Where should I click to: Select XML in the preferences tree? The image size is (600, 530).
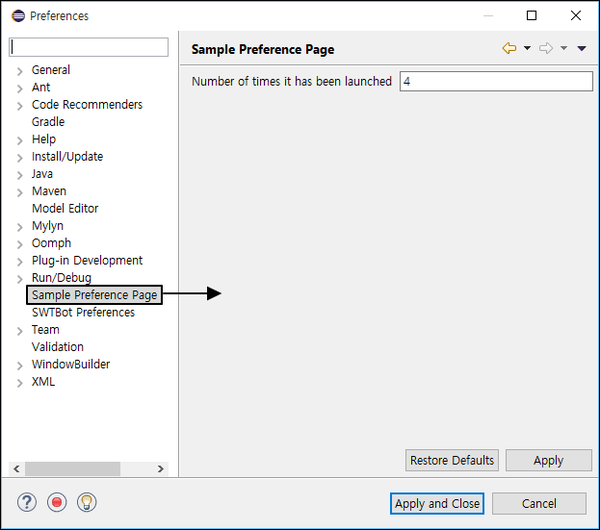pyautogui.click(x=43, y=382)
